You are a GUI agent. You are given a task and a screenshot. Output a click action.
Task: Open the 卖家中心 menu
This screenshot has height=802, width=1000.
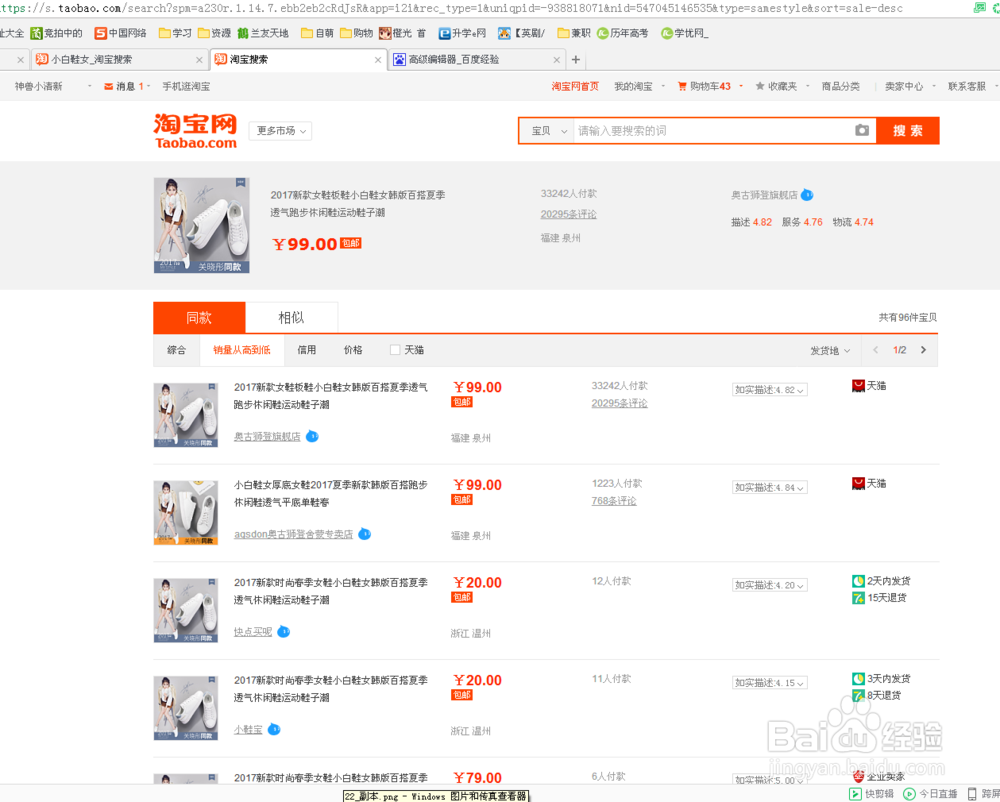tap(904, 86)
